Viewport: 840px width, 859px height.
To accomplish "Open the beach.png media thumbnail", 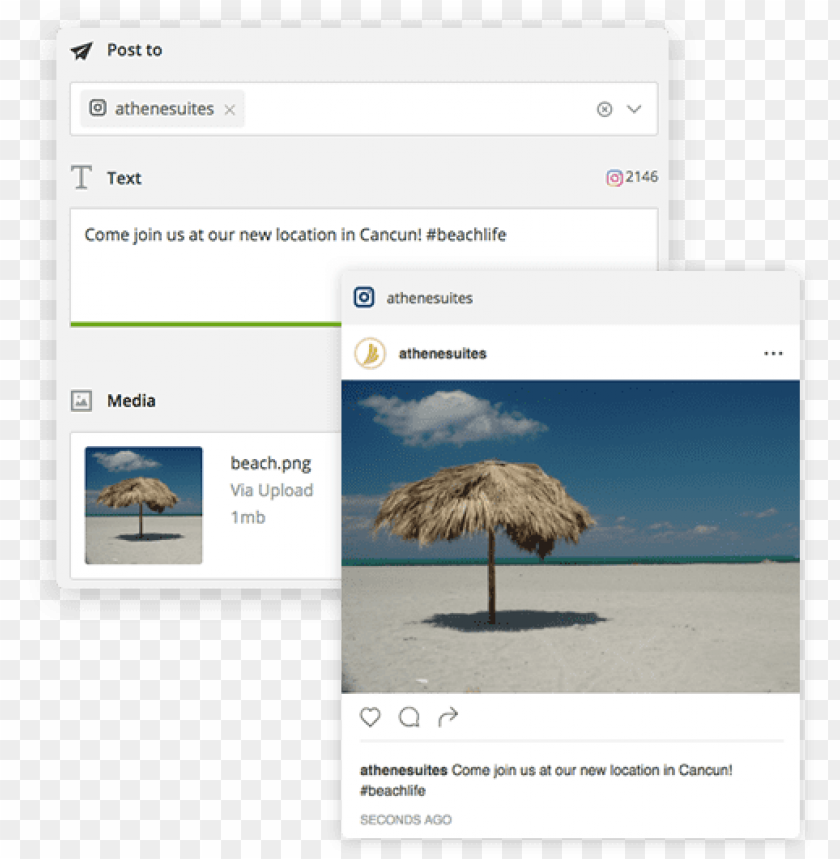I will coord(144,505).
